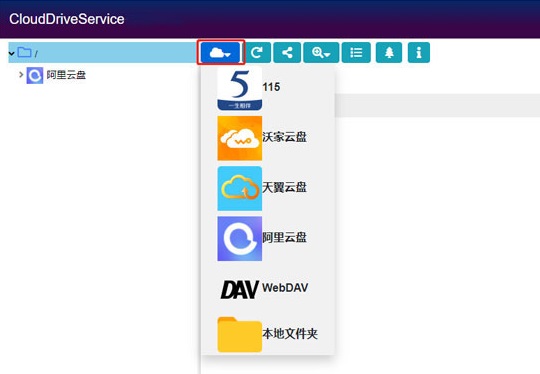Click the 阿里云盘 icon in the tree
The width and height of the screenshot is (540, 374).
pyautogui.click(x=35, y=75)
